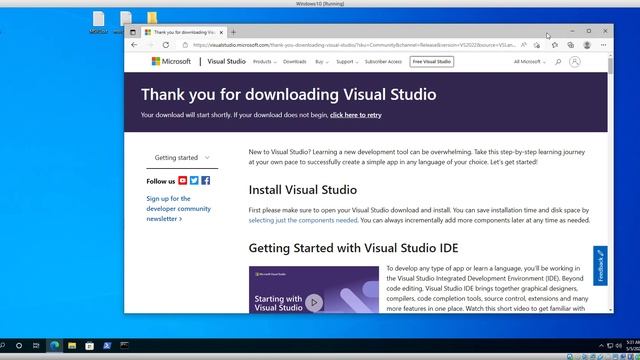Open Microsoft Edge in the taskbar

(54, 345)
